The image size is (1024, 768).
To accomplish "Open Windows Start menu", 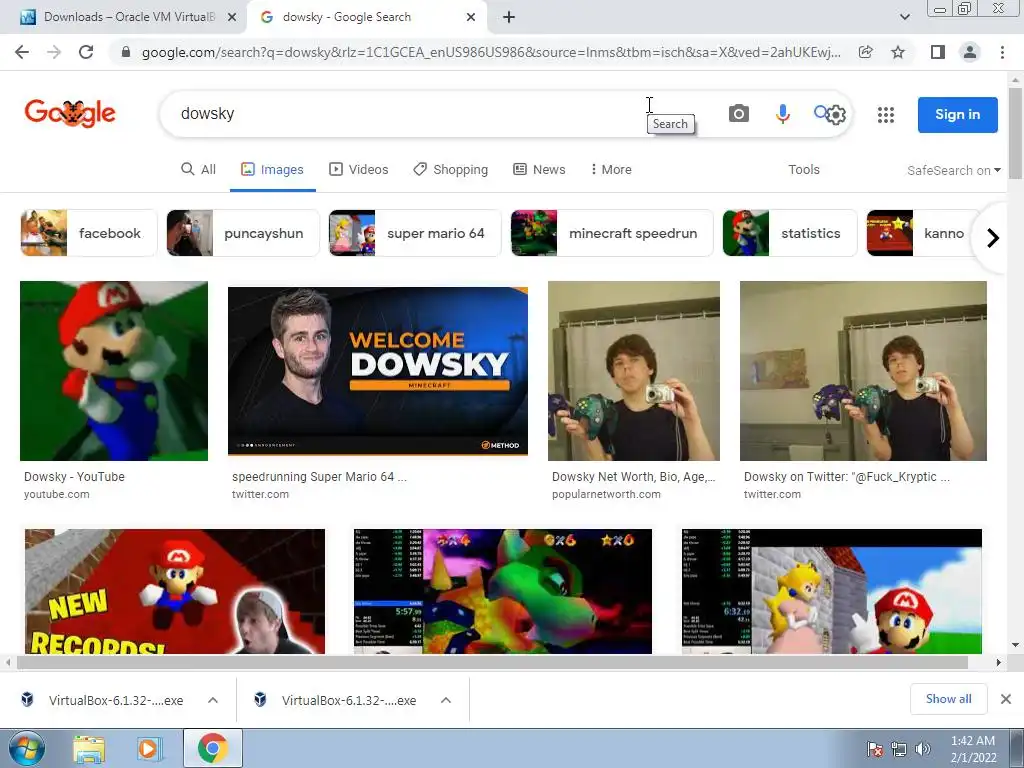I will 27,748.
